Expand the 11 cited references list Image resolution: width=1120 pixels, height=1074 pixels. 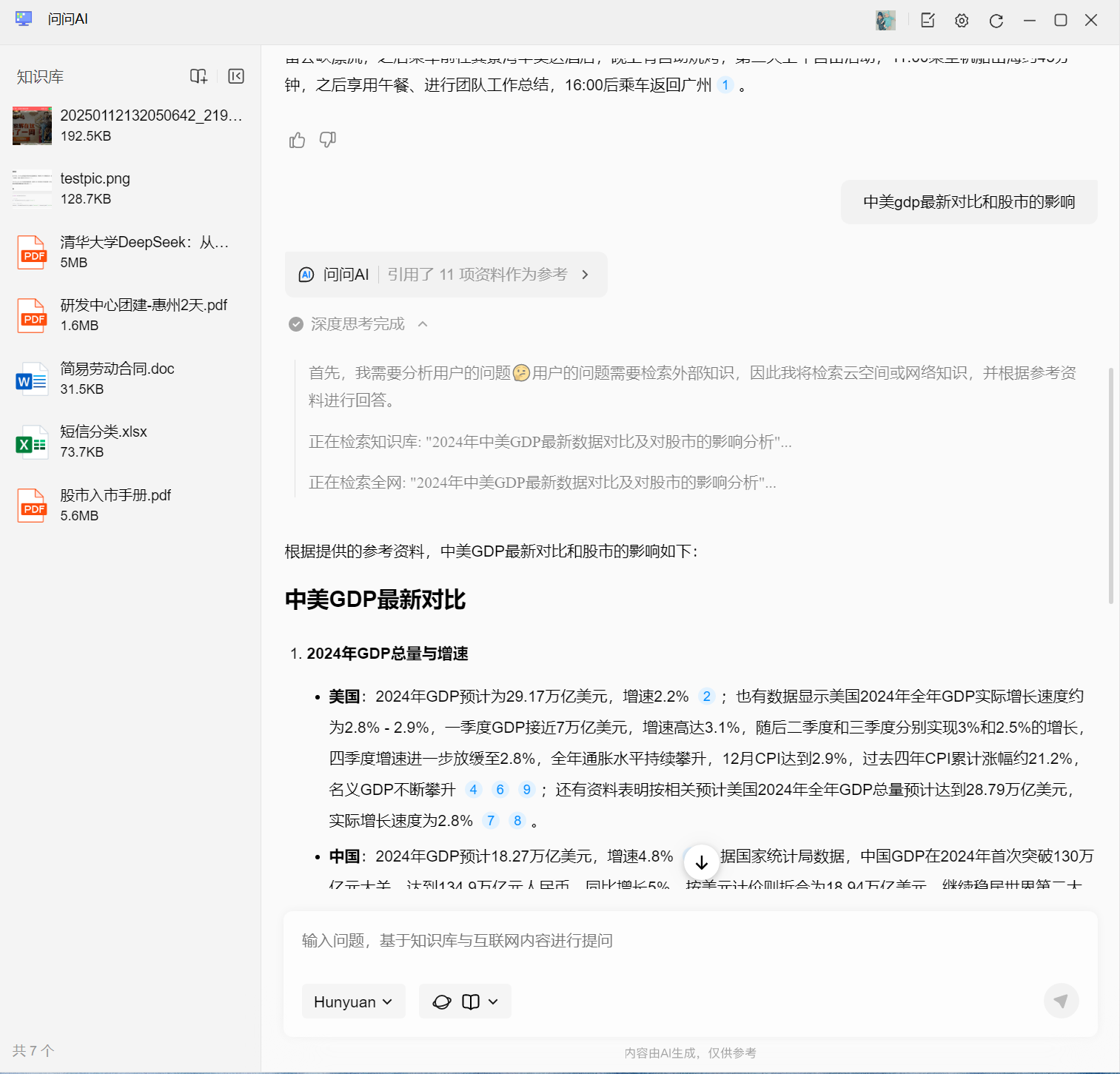point(585,274)
